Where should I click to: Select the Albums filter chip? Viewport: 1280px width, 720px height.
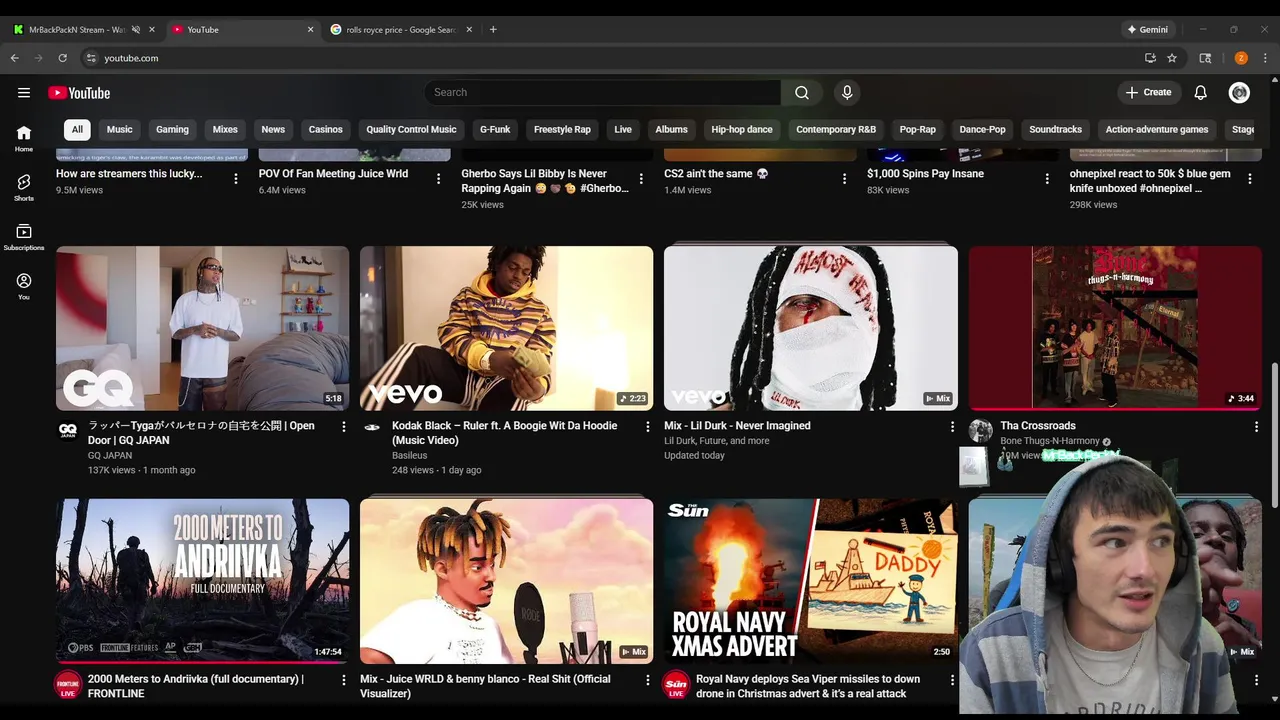pos(671,129)
